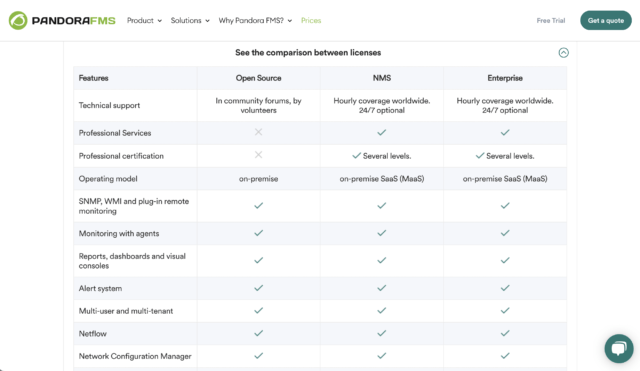640x371 pixels.
Task: Click the 'Alert system' row label
Action: (x=100, y=288)
